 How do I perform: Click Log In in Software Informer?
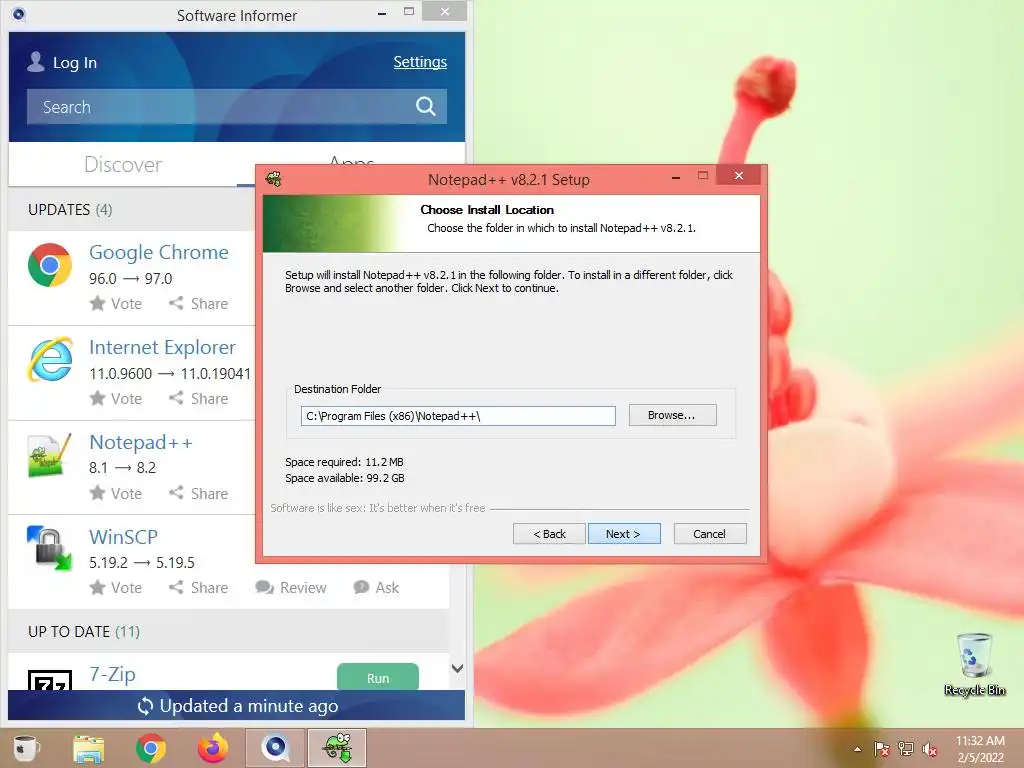coord(74,63)
